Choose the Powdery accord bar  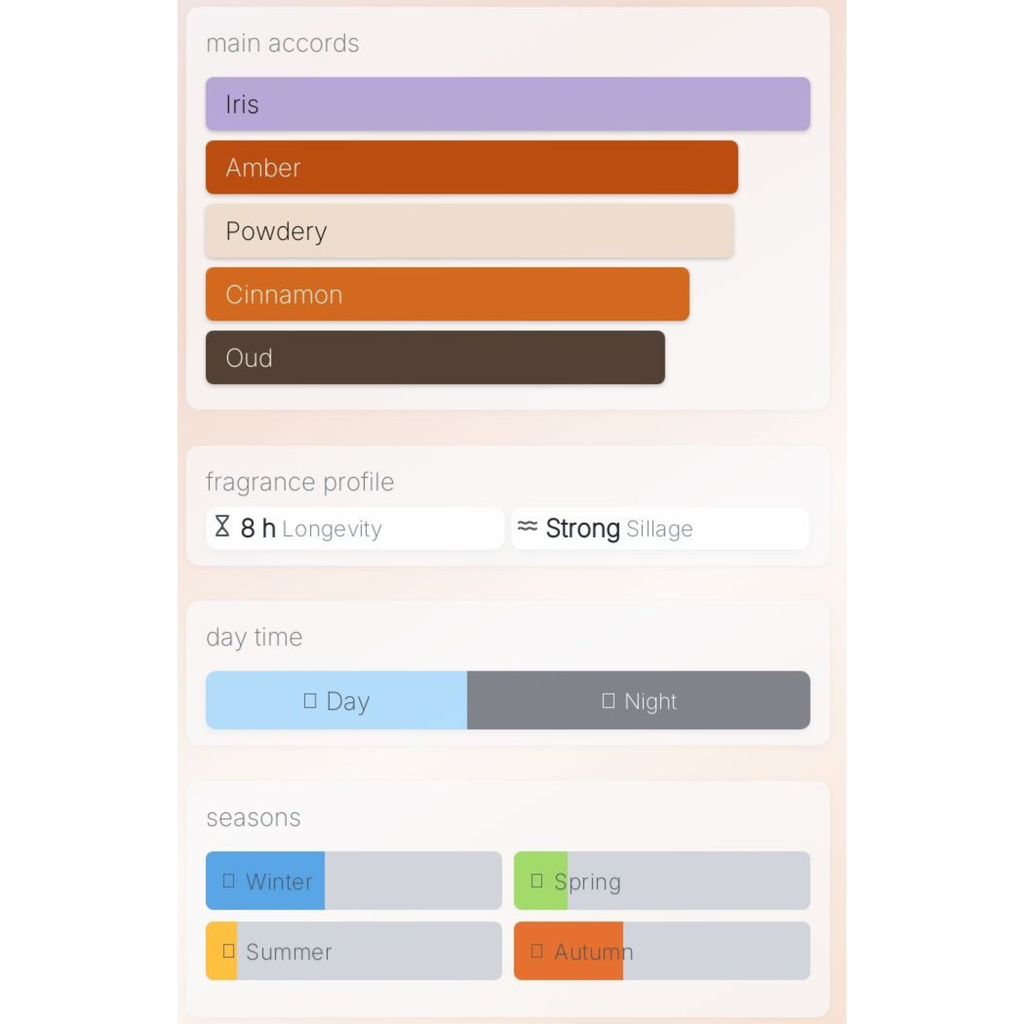(469, 231)
